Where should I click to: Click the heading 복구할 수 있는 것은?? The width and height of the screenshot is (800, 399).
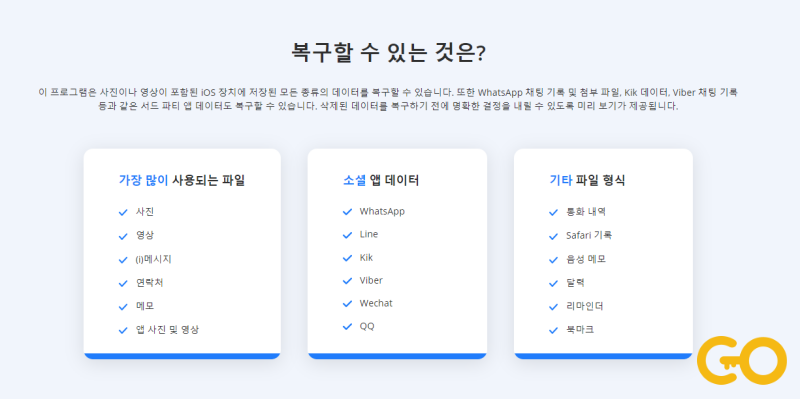click(x=388, y=53)
